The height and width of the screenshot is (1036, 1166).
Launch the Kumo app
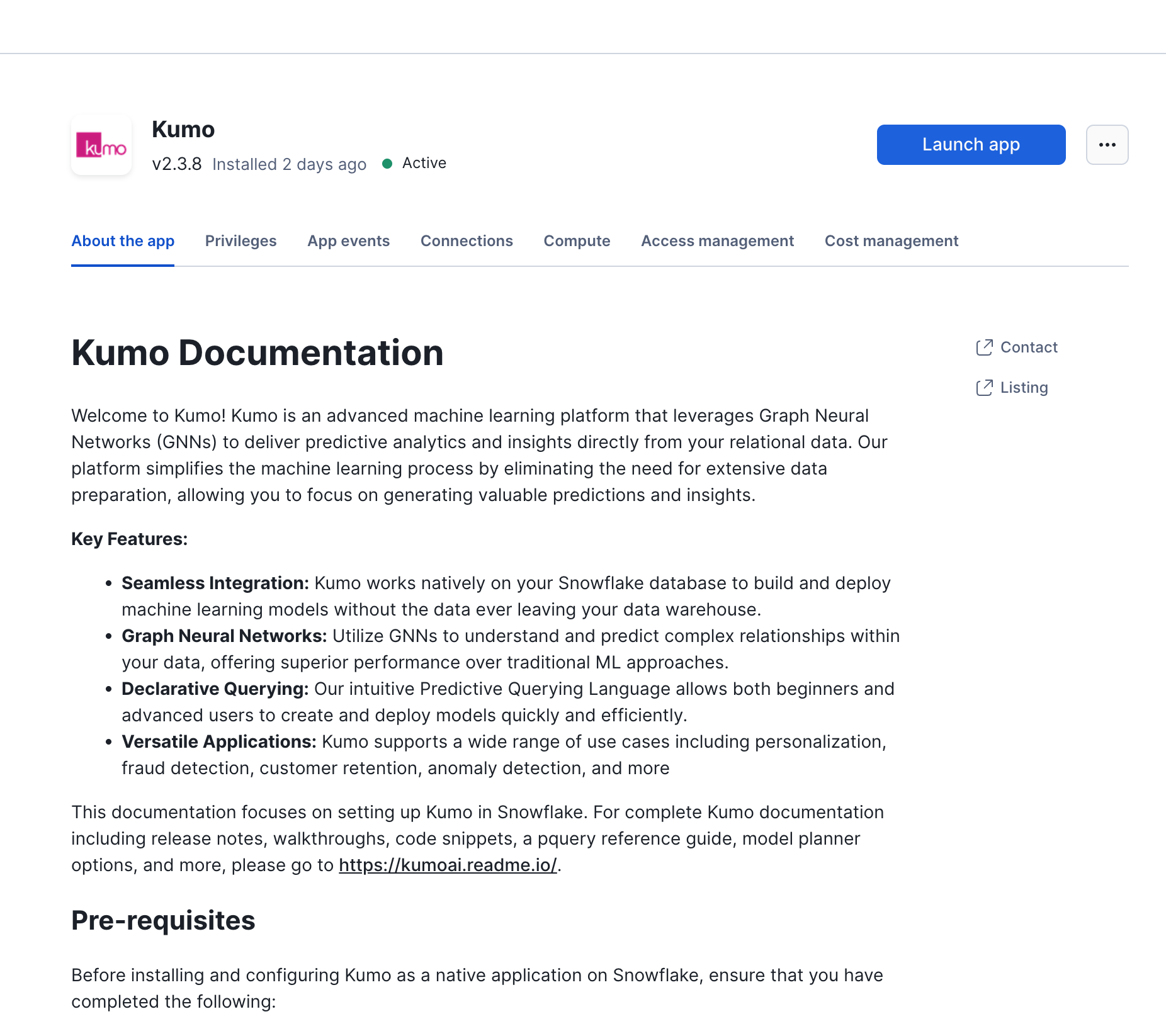point(971,145)
